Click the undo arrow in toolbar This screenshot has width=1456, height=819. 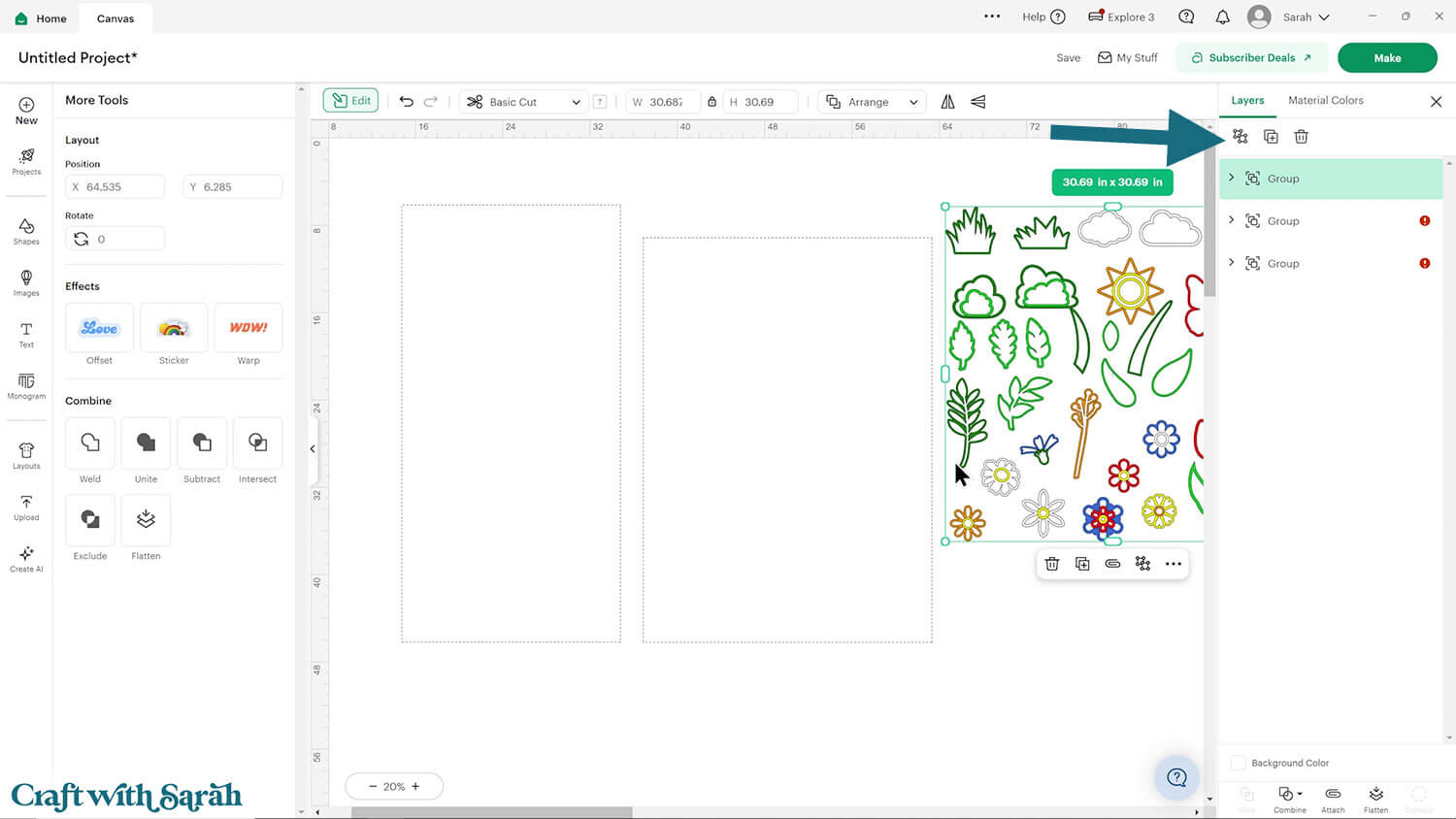(x=406, y=102)
